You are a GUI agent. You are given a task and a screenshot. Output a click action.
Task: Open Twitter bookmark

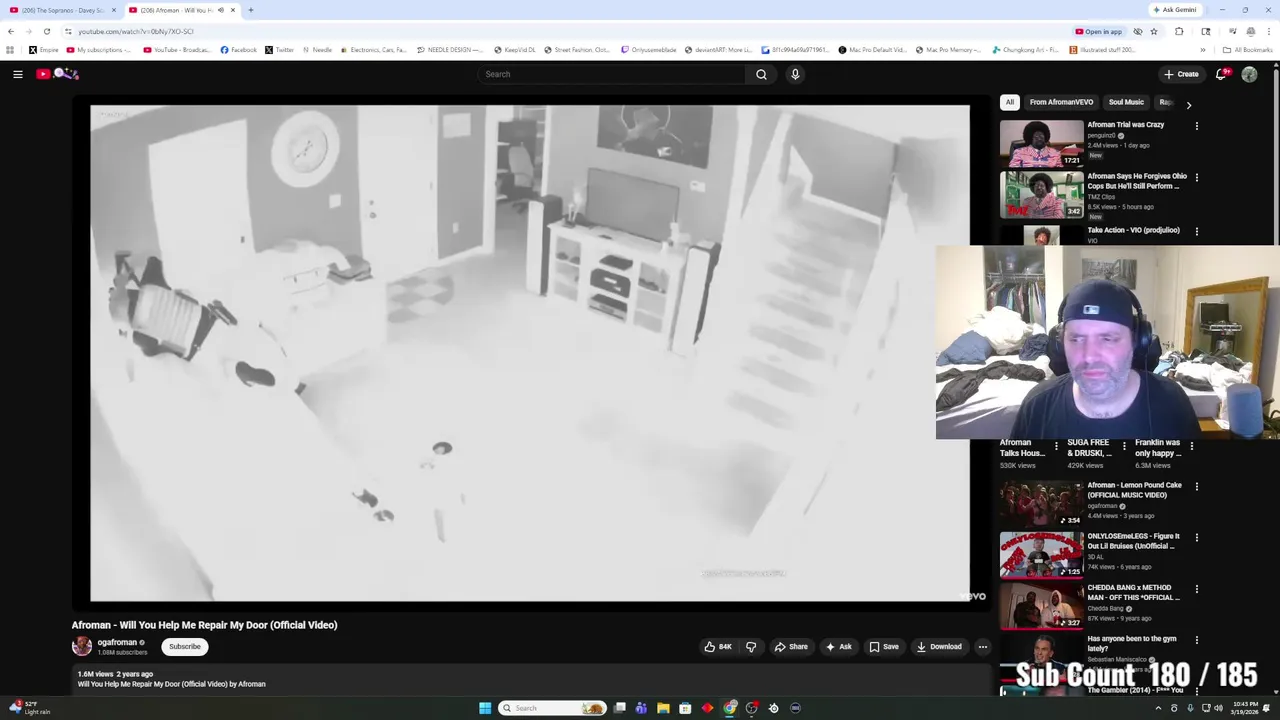[279, 49]
